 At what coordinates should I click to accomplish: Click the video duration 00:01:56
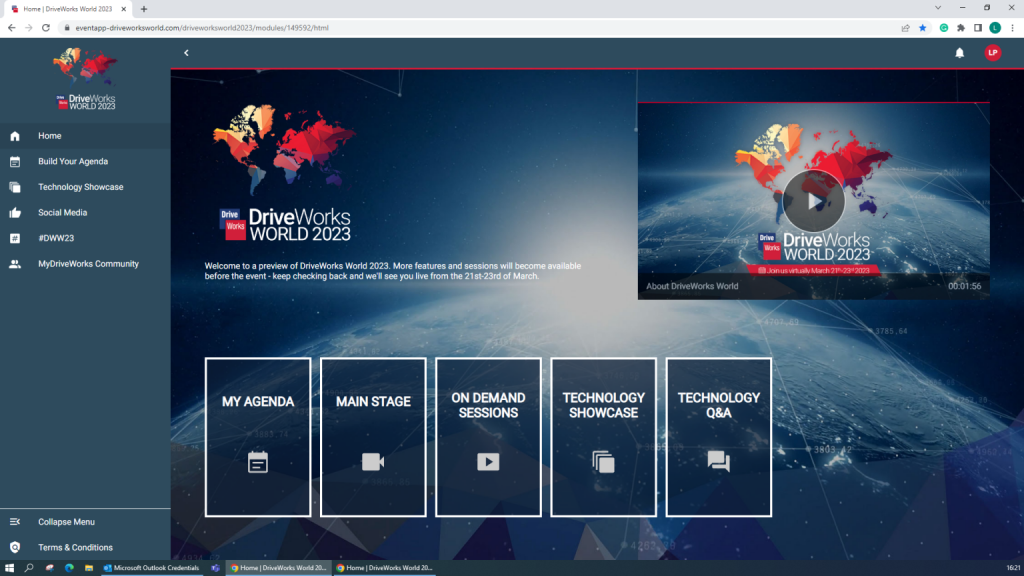[965, 286]
